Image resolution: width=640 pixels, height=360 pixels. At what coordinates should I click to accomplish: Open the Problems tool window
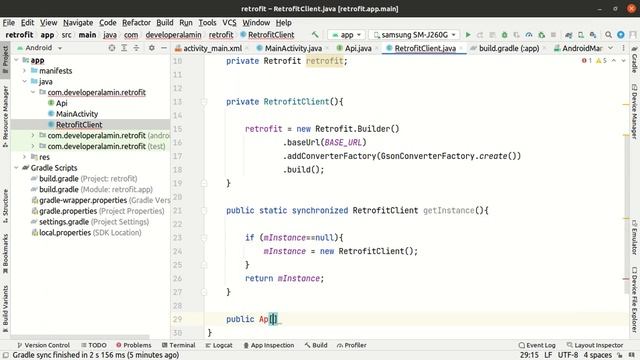133,345
